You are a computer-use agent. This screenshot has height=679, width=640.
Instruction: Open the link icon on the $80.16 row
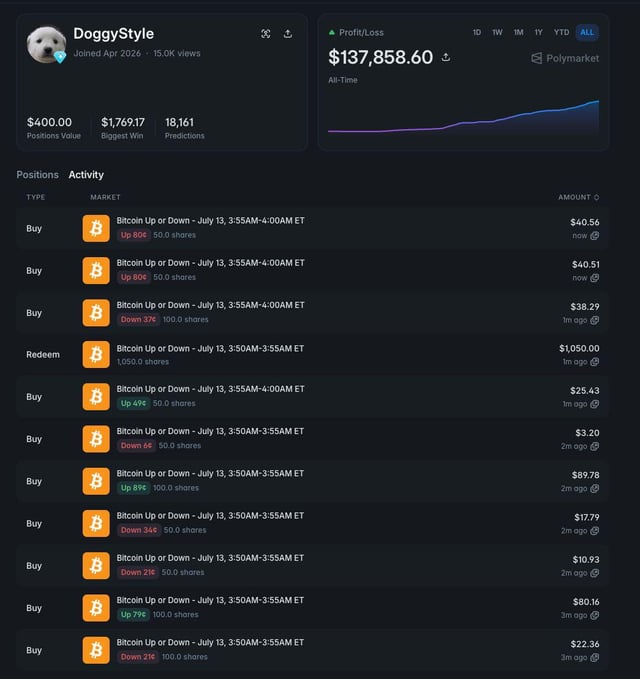tap(595, 615)
